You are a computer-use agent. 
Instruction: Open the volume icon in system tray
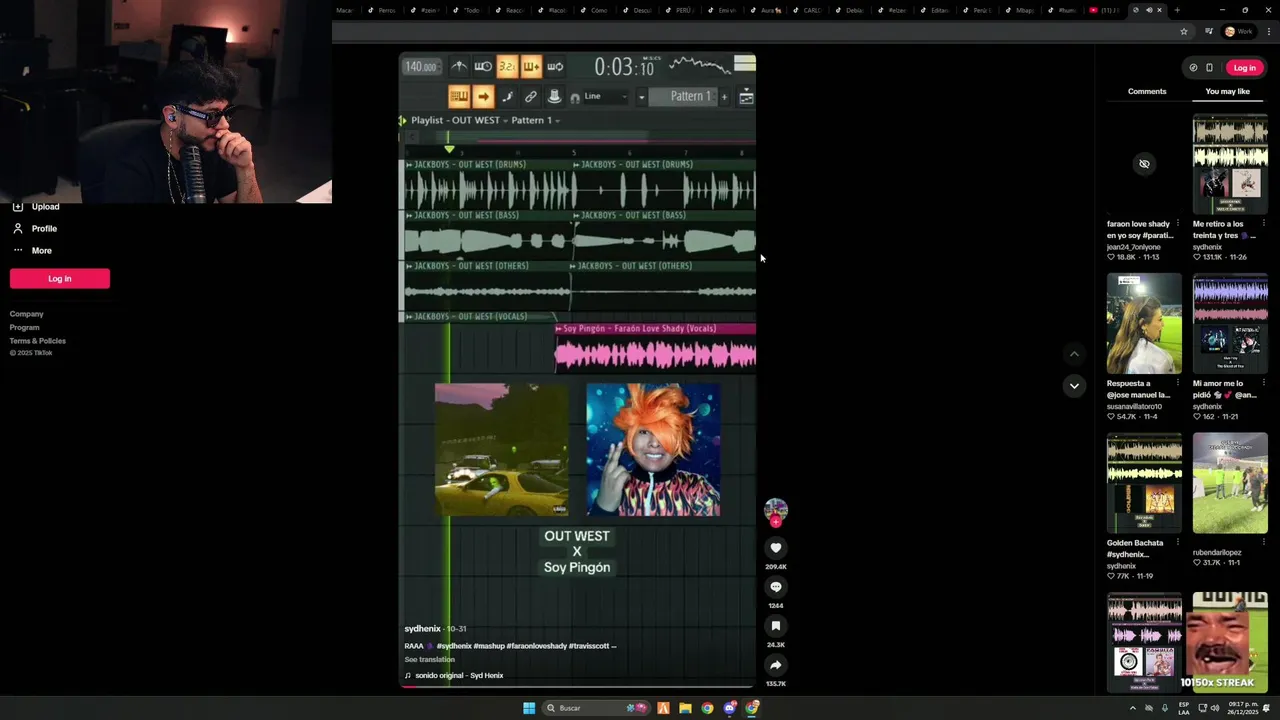[1215, 708]
